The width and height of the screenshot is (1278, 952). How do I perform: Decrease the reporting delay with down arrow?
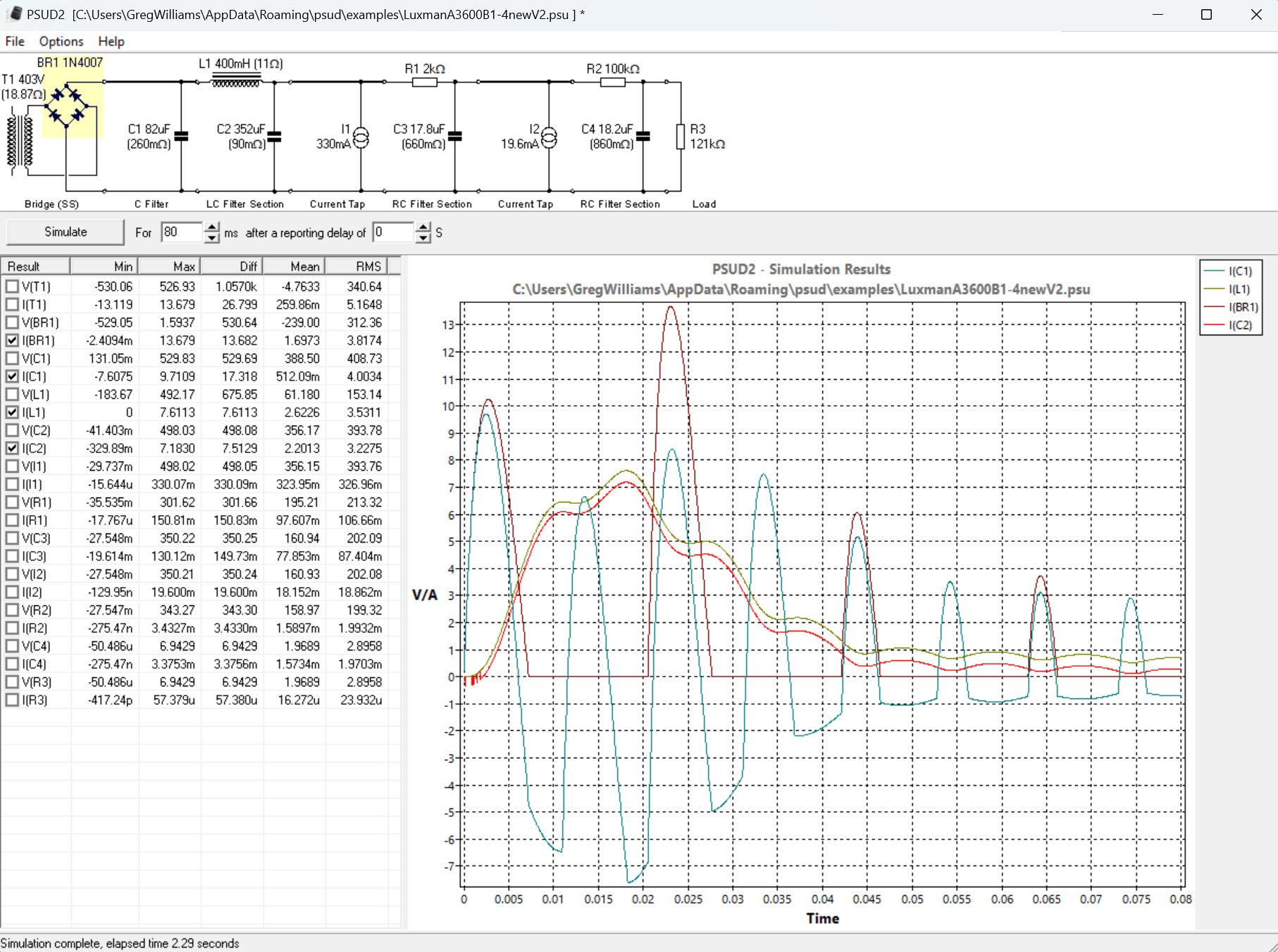coord(423,238)
